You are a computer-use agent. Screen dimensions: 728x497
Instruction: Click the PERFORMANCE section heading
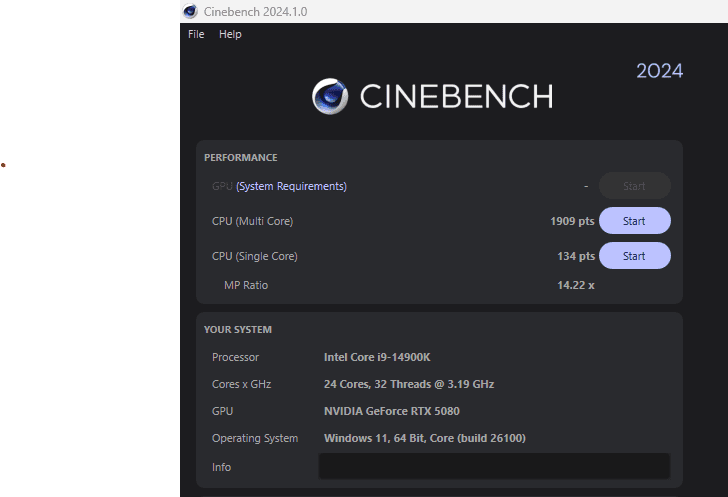tap(240, 157)
